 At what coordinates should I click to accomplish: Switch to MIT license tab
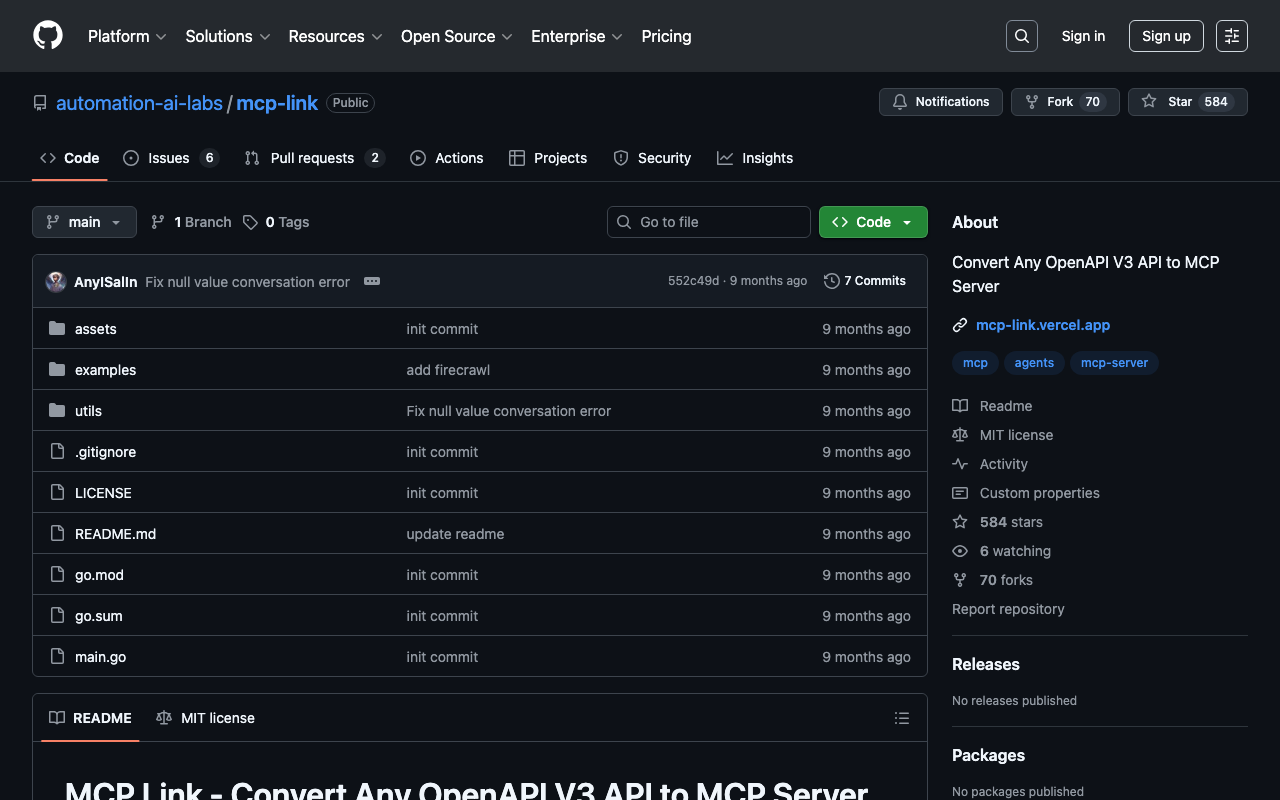206,718
